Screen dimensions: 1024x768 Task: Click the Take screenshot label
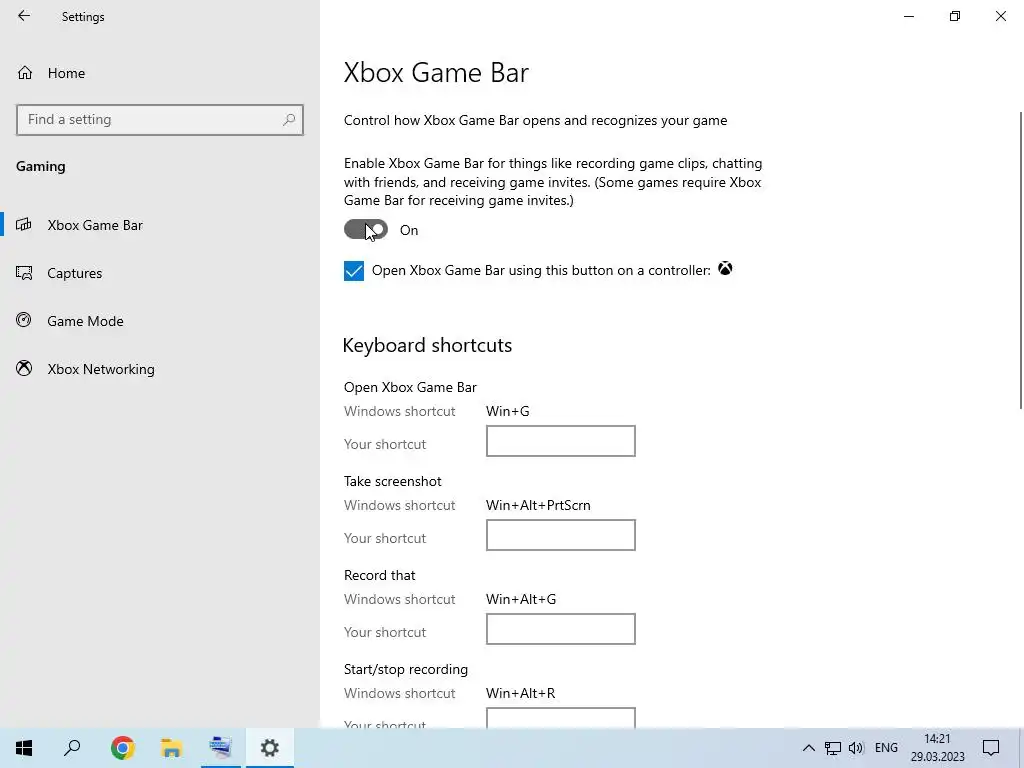(x=392, y=481)
